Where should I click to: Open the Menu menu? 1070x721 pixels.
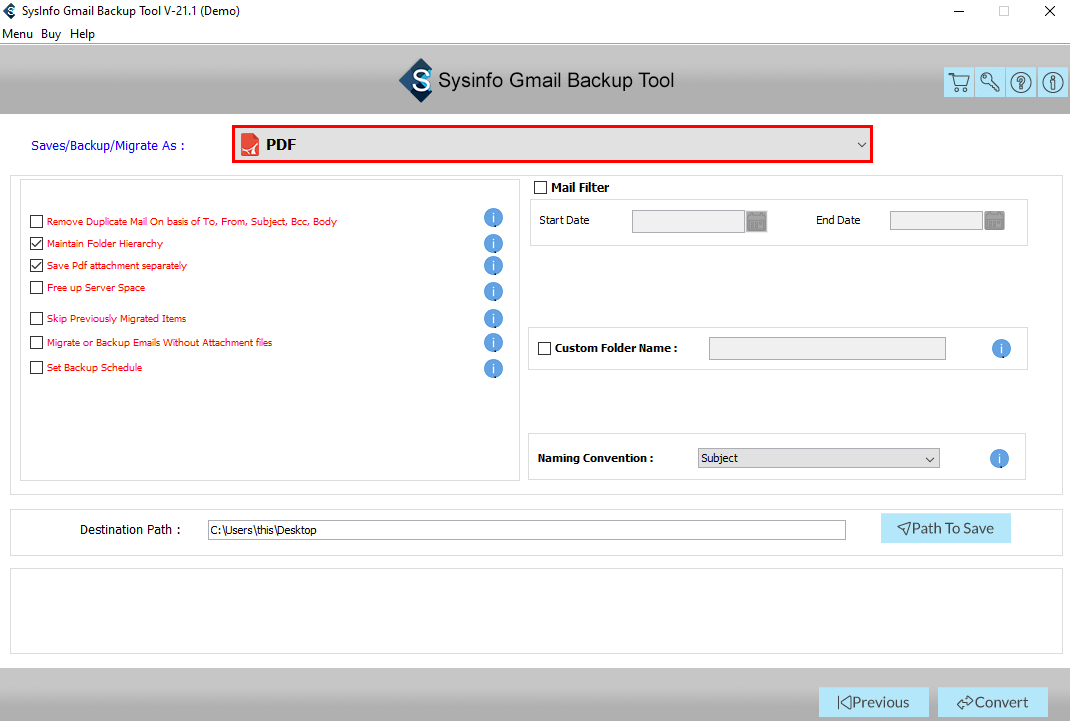(x=18, y=34)
